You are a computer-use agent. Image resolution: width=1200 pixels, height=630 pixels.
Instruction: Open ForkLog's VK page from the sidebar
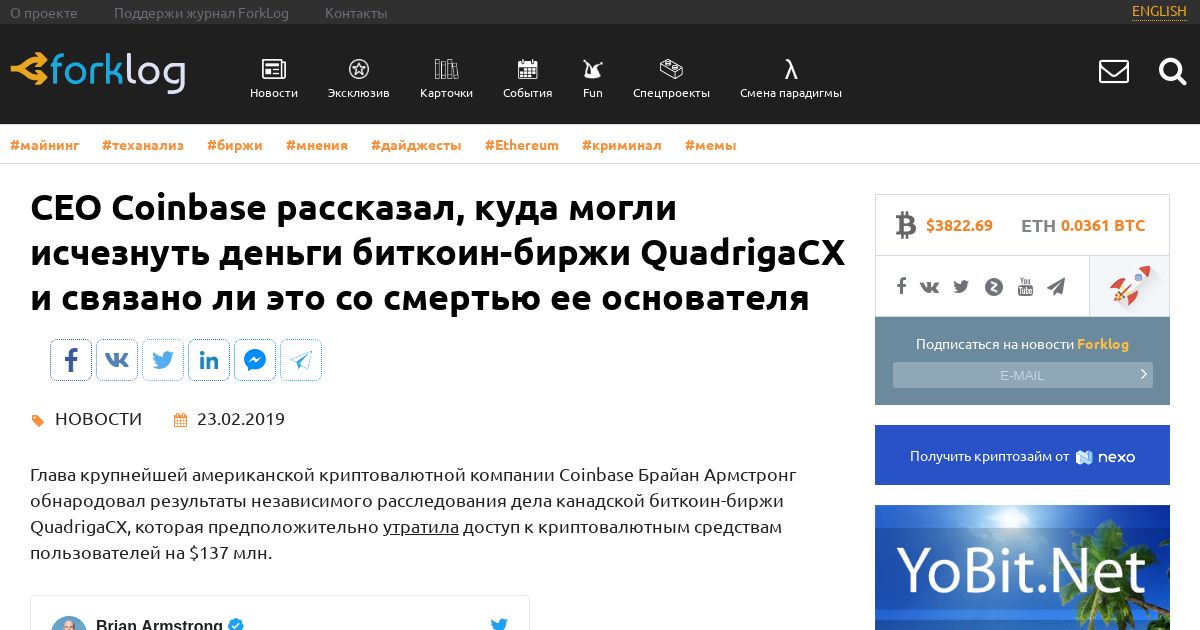[930, 287]
